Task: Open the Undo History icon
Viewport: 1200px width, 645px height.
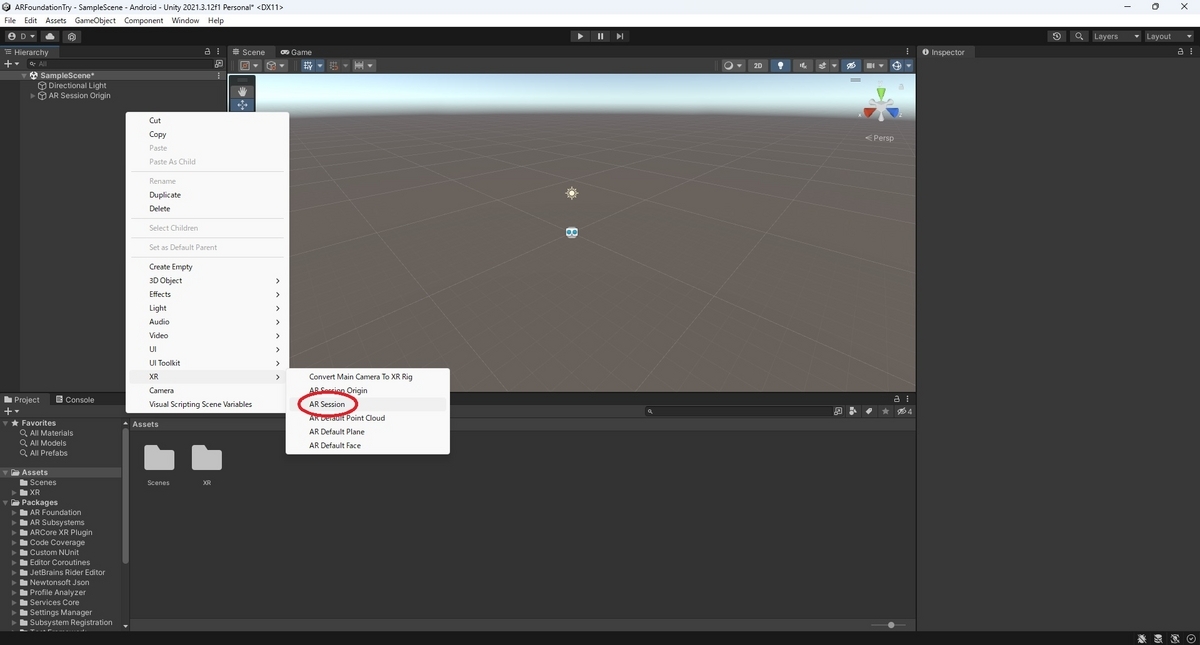Action: pos(1057,36)
